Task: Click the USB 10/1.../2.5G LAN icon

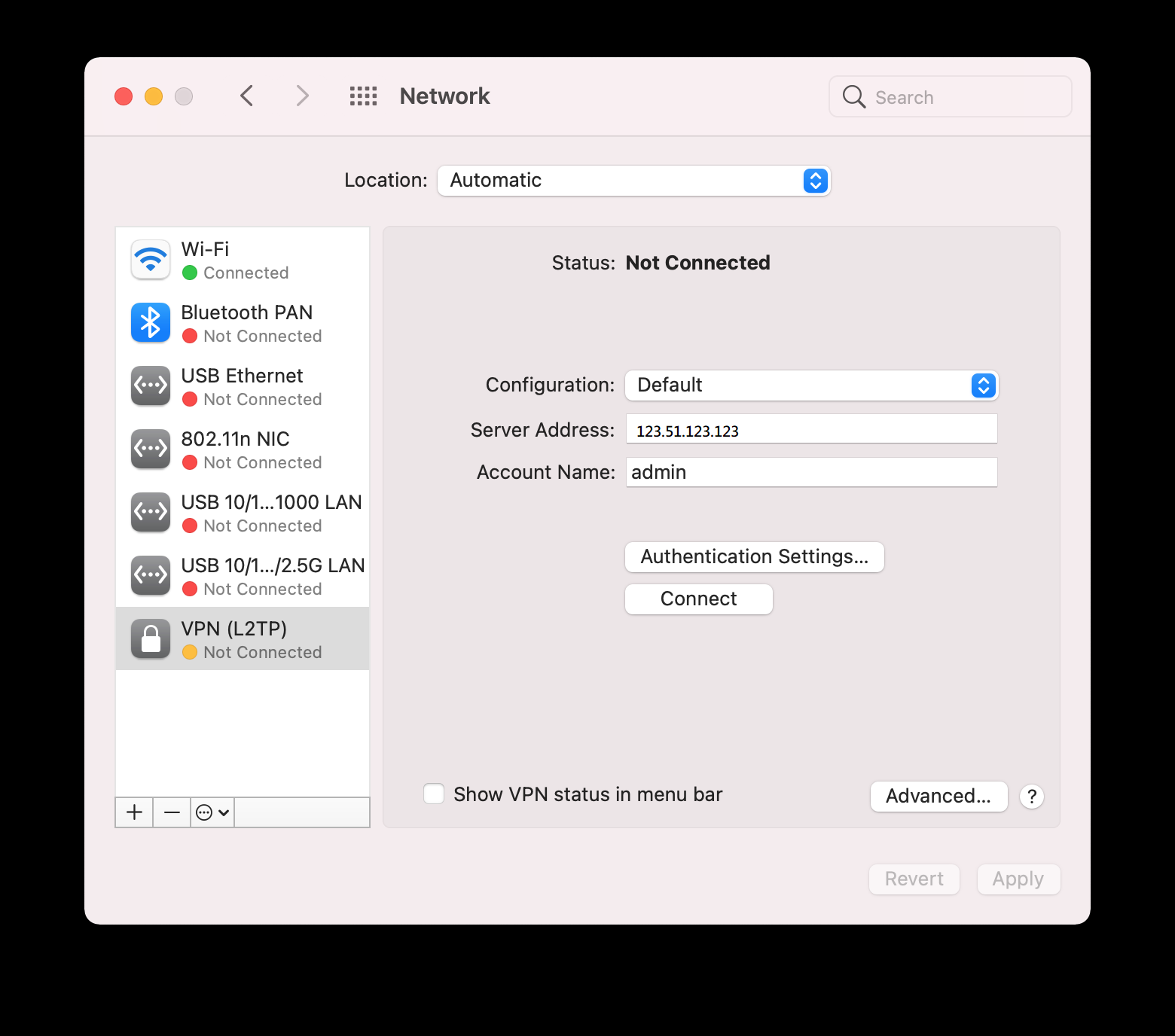Action: pyautogui.click(x=151, y=576)
